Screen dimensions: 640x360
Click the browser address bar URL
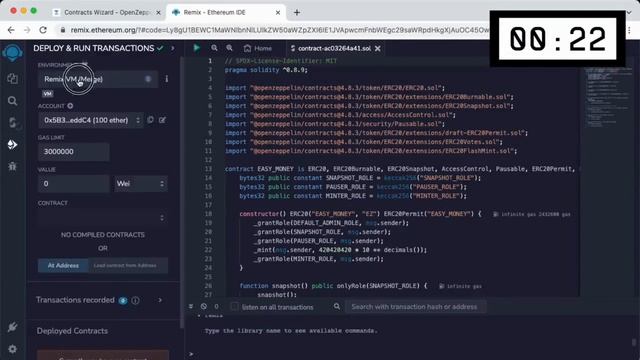[280, 30]
